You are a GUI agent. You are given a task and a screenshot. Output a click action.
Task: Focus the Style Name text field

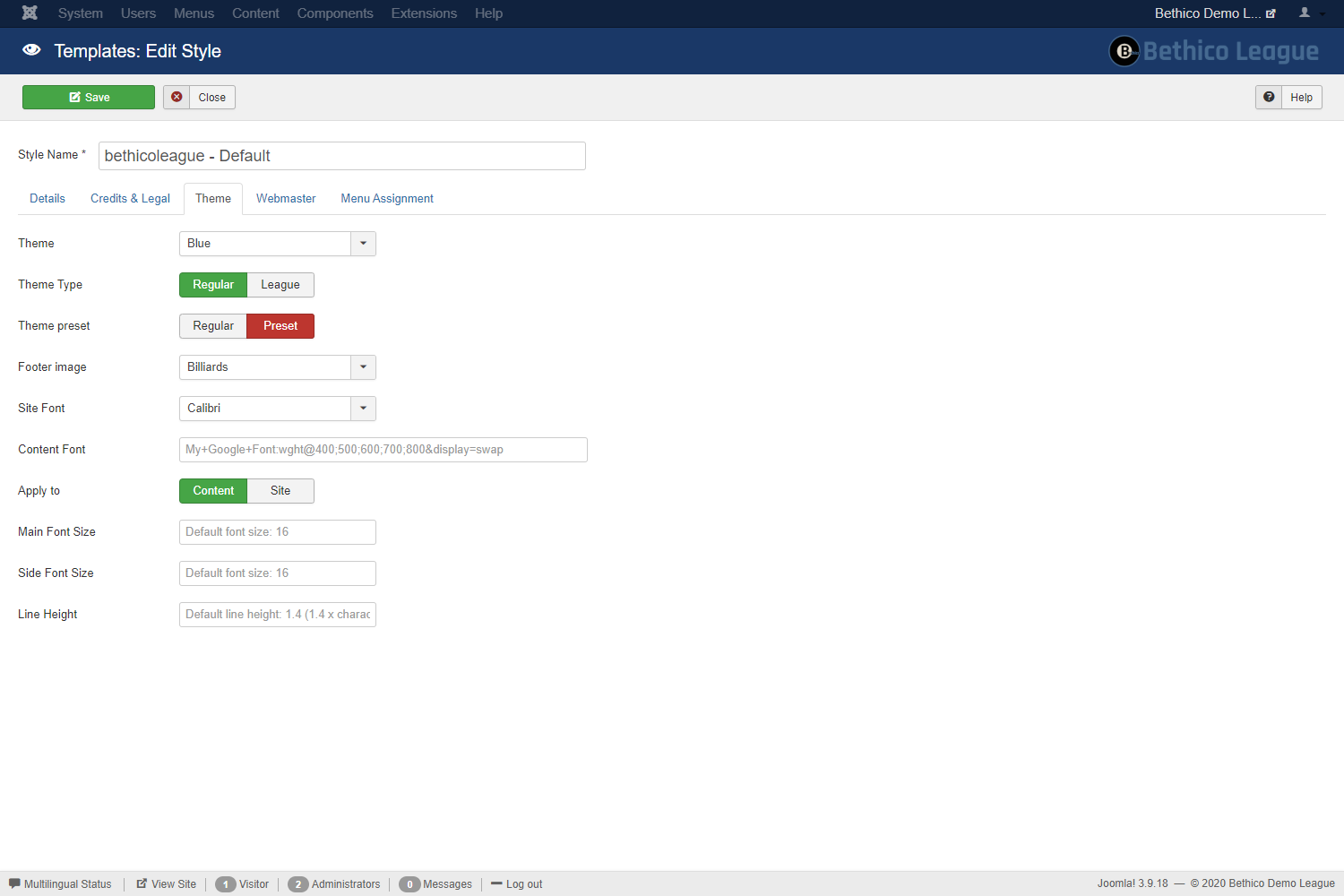click(x=341, y=156)
